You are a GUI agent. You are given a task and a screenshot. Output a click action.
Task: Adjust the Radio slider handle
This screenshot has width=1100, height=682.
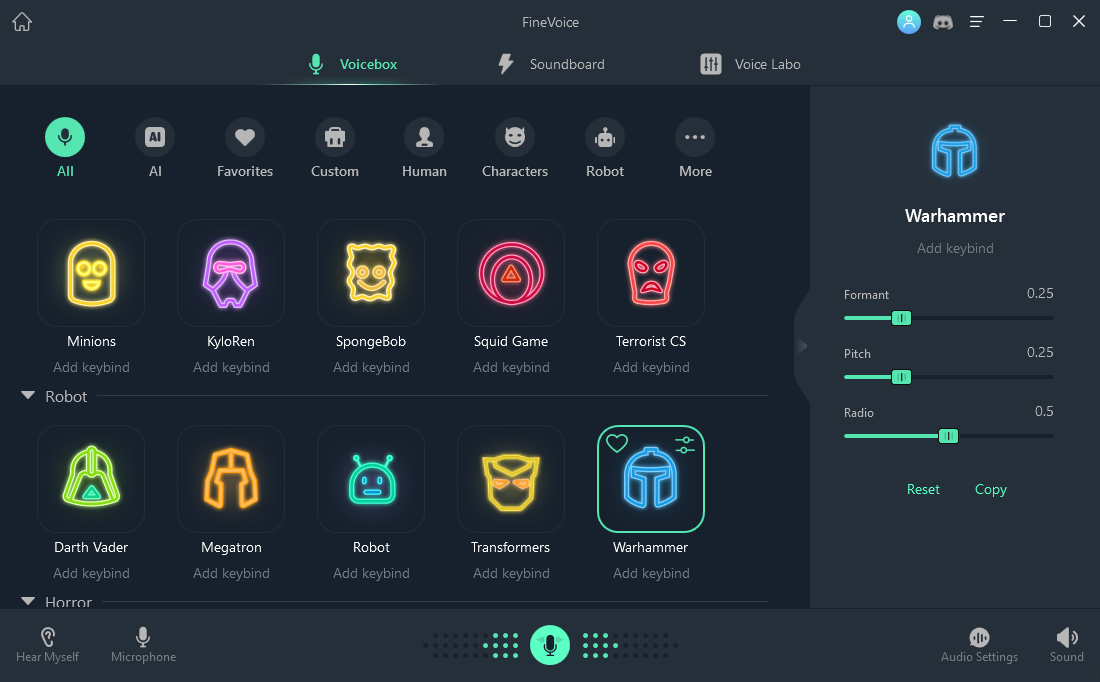coord(948,436)
